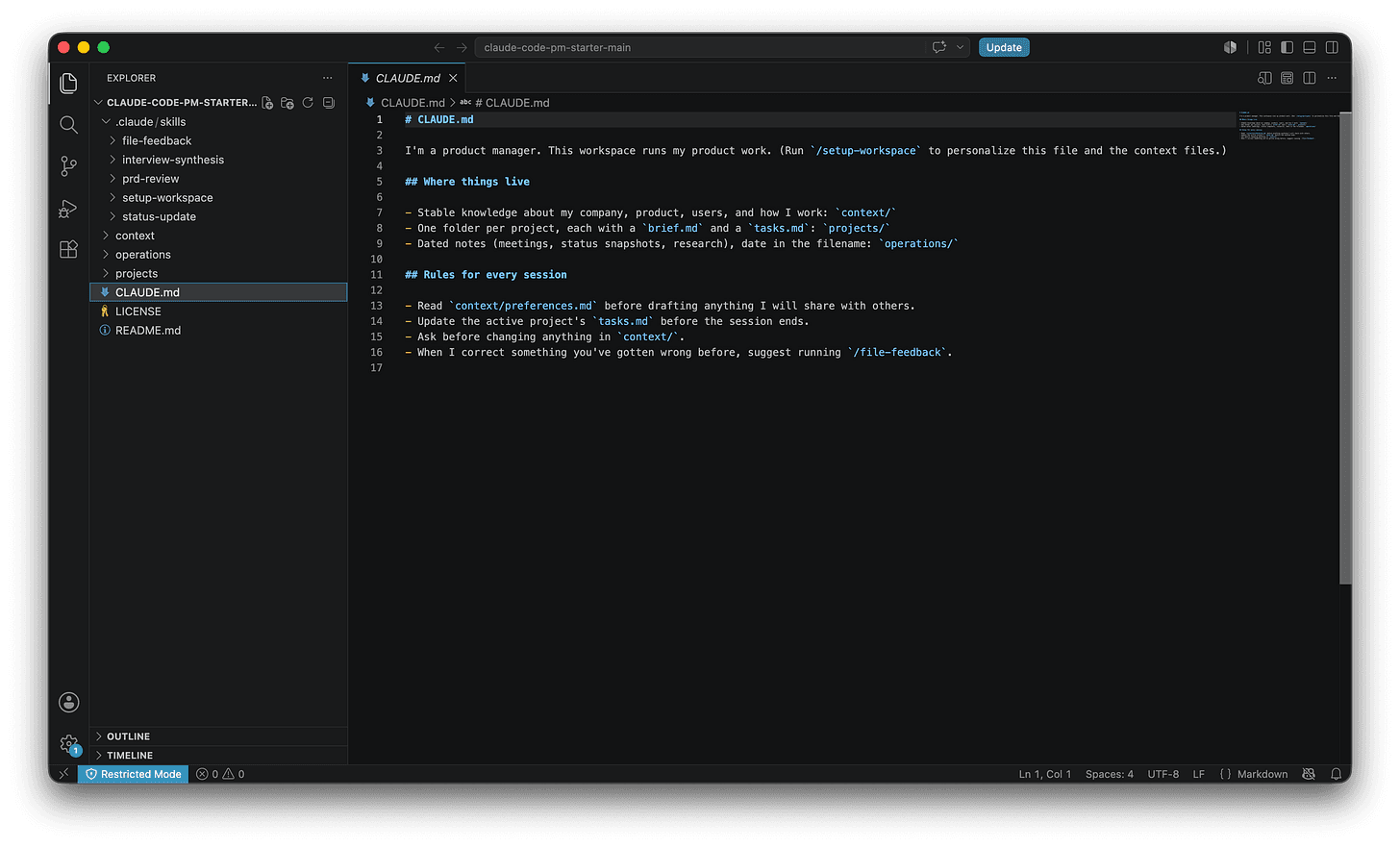1400x847 pixels.
Task: Expand the OUTLINE section
Action: point(218,736)
